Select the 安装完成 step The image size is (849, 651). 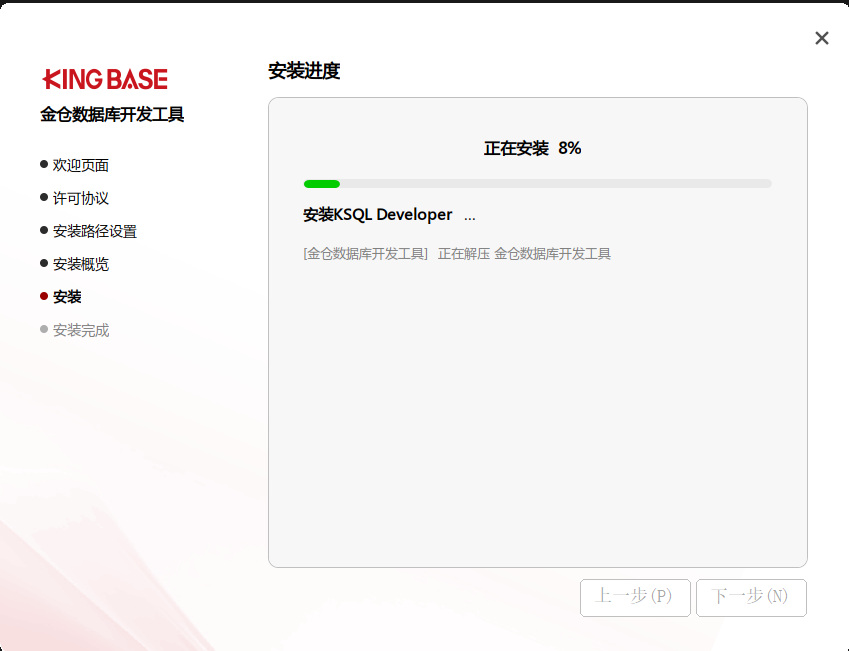coord(81,330)
